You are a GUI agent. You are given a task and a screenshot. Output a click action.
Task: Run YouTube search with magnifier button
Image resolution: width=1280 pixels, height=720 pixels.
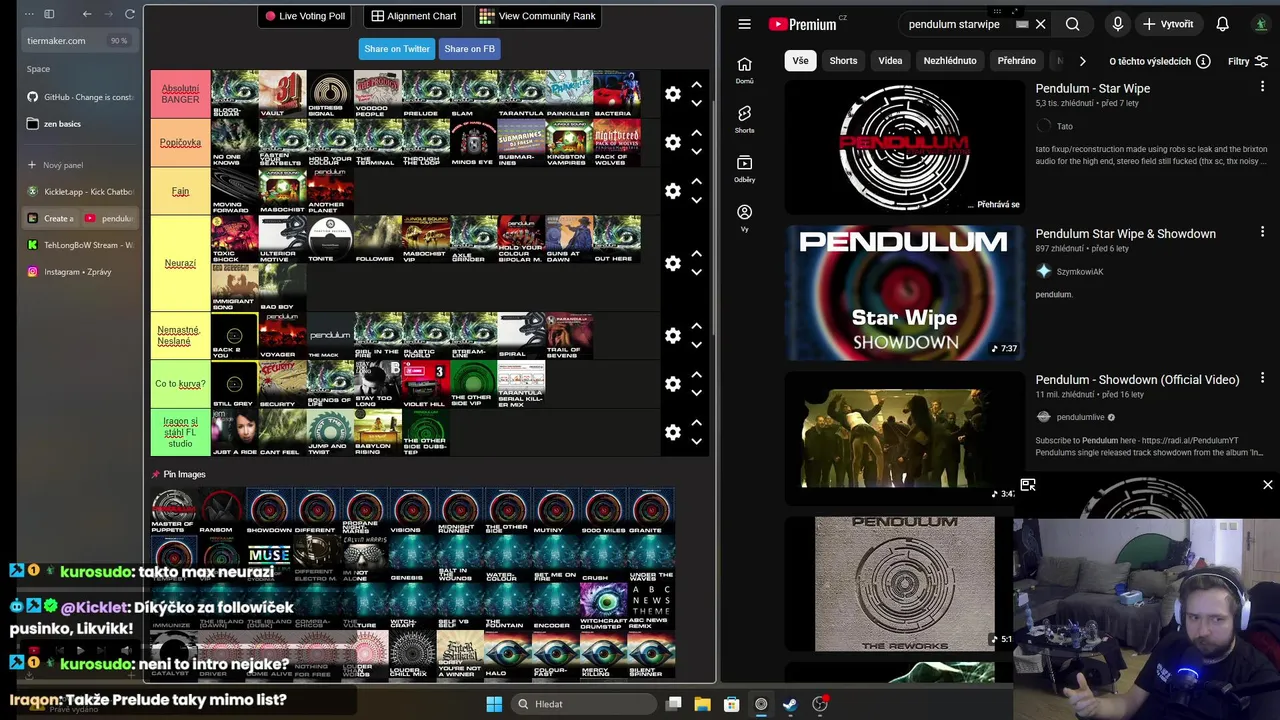coord(1072,24)
